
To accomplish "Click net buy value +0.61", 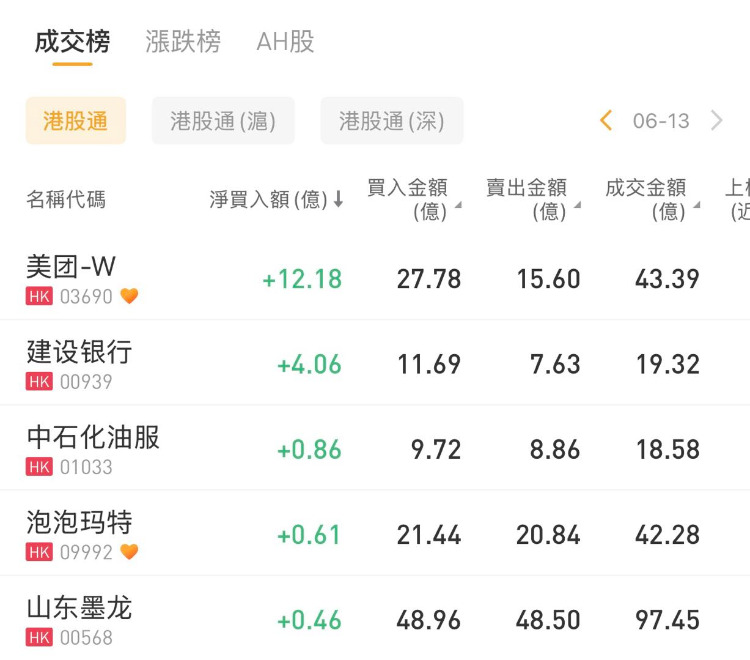I will 309,535.
